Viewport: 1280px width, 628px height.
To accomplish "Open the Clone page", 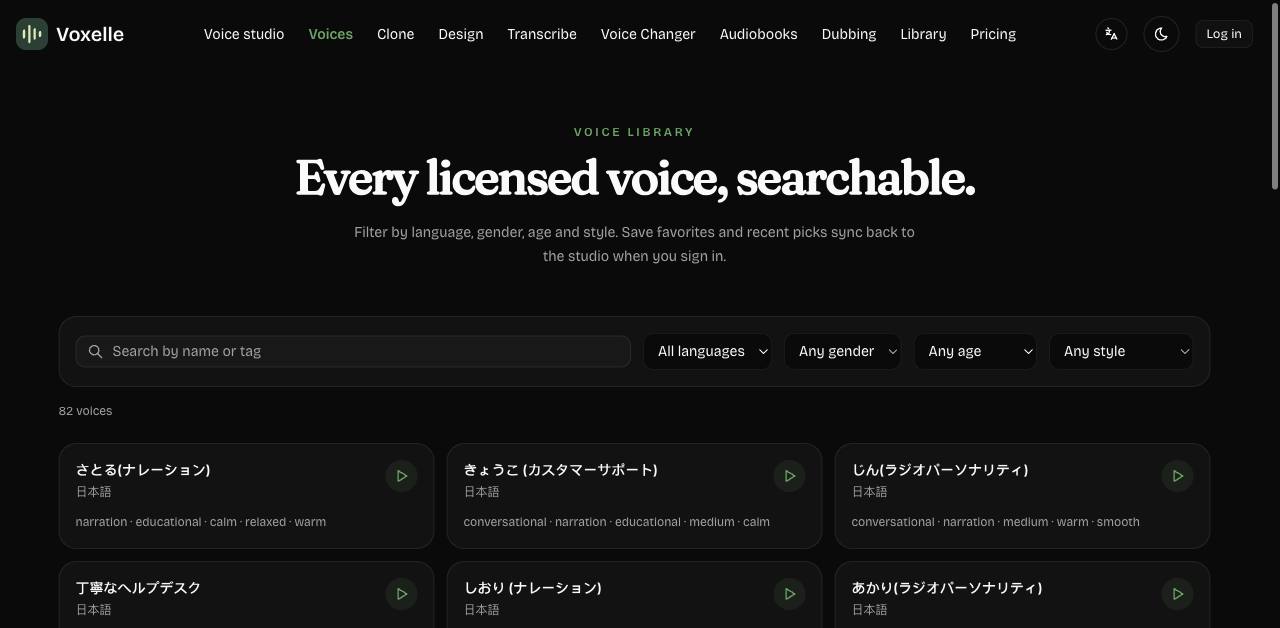I will 396,34.
